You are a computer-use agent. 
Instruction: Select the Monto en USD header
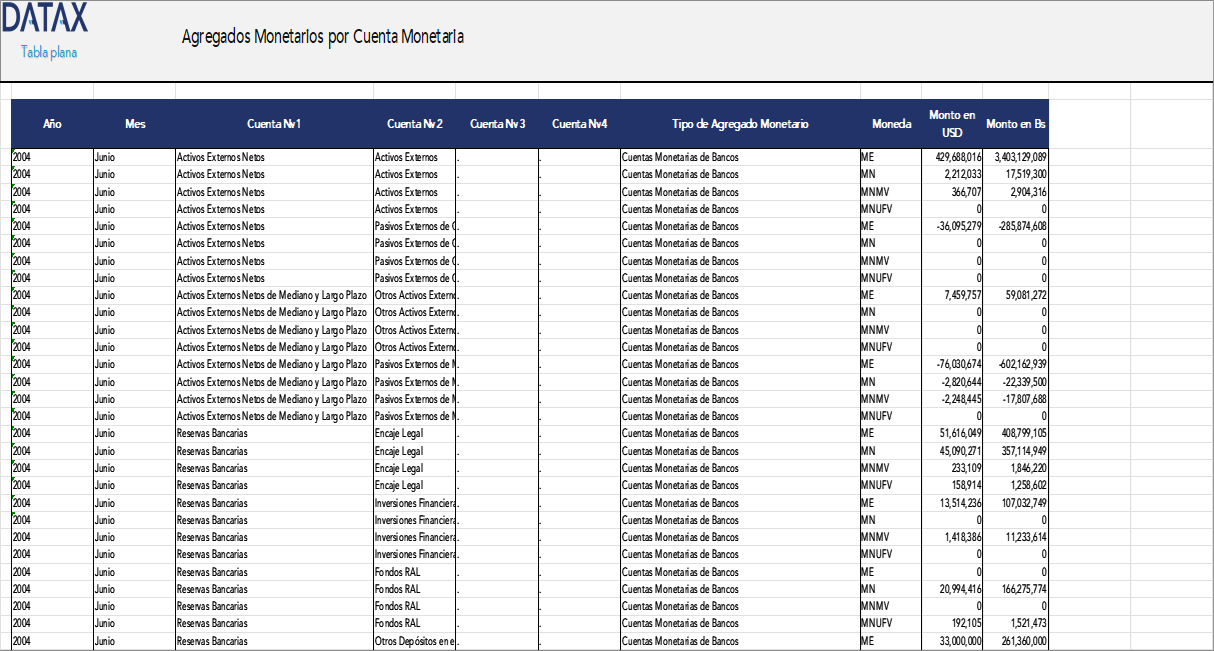950,124
